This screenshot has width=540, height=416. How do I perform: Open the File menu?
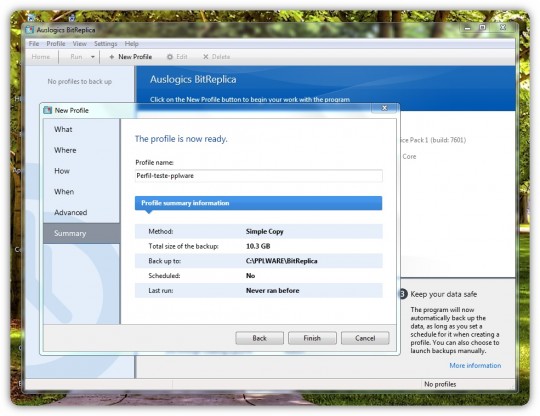[34, 44]
